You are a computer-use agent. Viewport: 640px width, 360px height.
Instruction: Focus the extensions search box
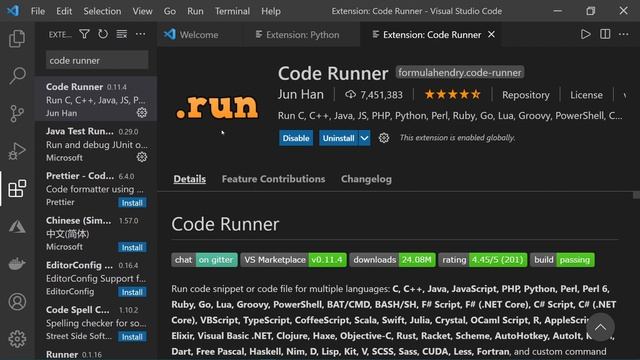pyautogui.click(x=97, y=60)
